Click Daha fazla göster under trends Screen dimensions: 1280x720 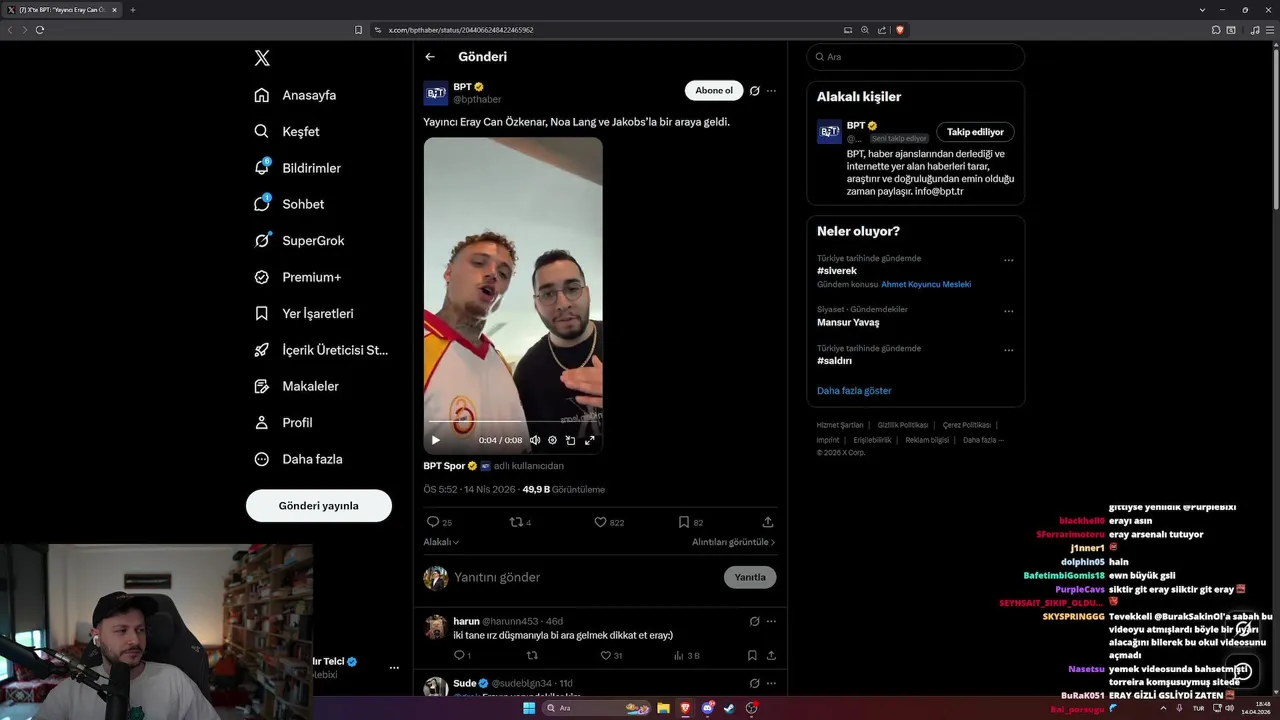pyautogui.click(x=854, y=391)
